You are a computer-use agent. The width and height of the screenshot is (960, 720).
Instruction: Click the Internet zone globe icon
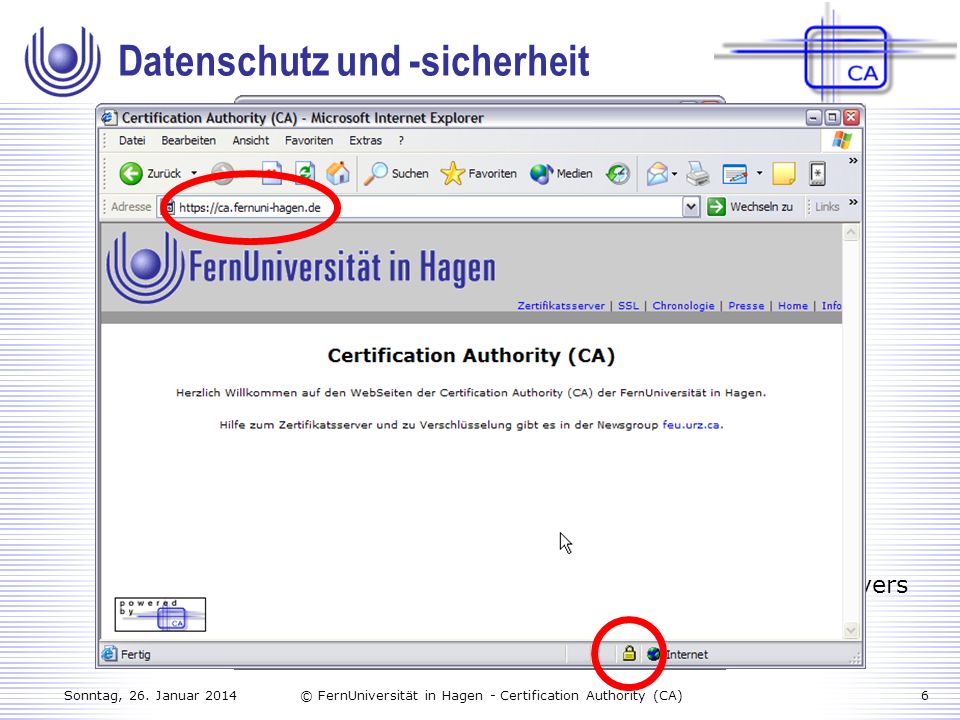pos(653,654)
